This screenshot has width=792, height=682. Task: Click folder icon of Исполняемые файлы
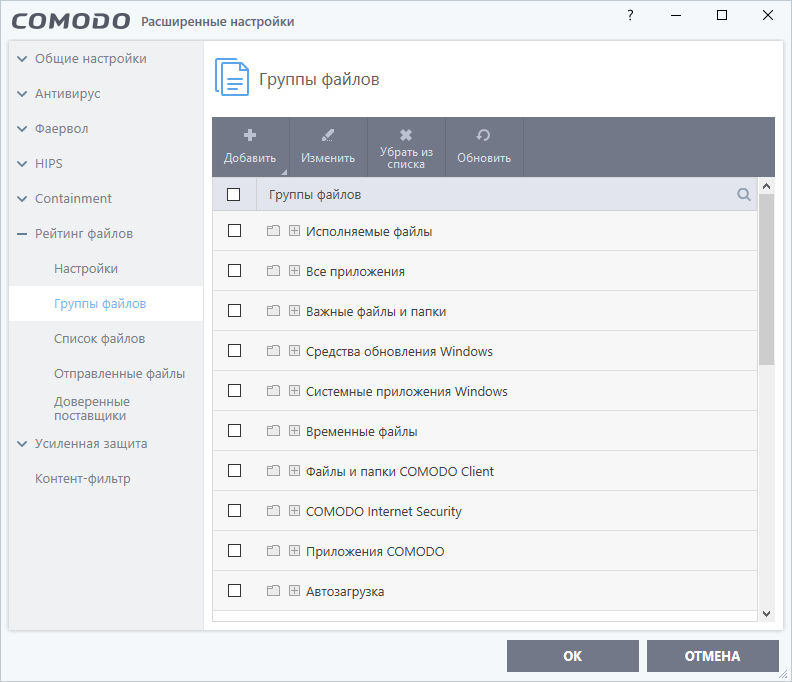point(273,231)
